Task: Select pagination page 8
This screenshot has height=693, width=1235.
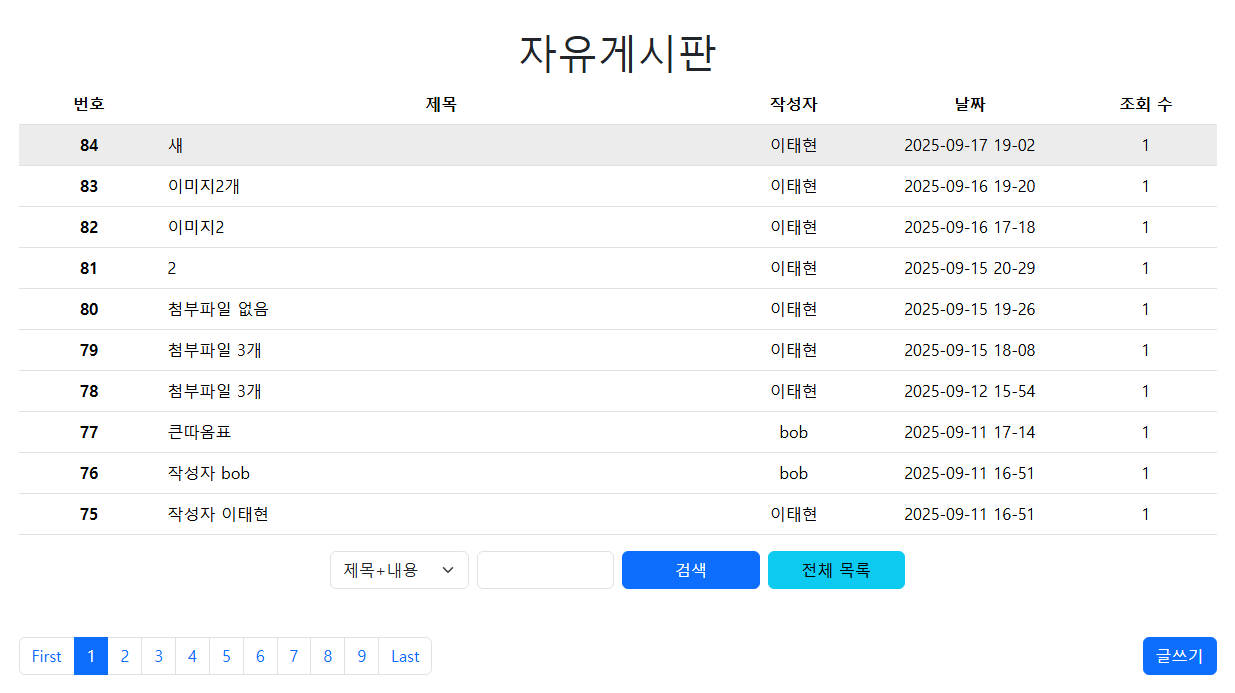Action: (x=328, y=656)
